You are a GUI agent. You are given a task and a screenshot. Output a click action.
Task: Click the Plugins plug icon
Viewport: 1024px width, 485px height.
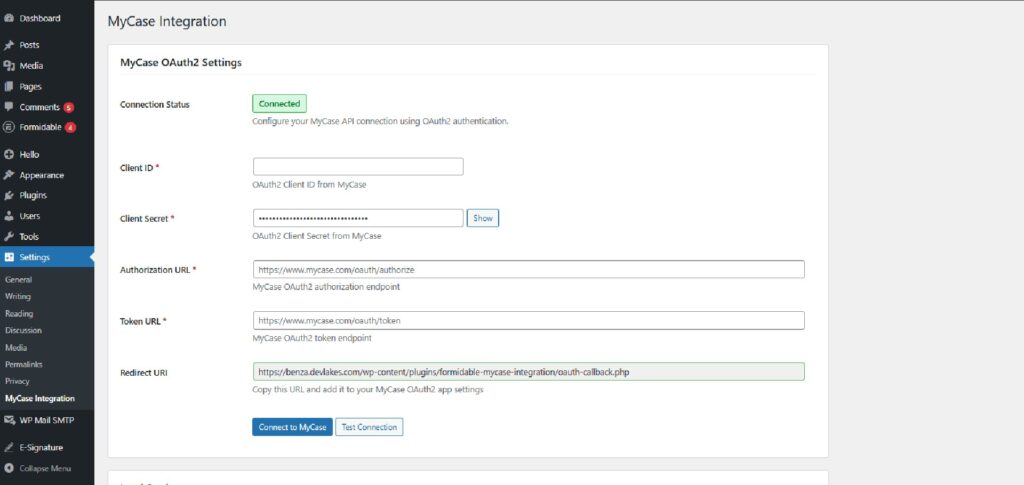click(x=9, y=195)
